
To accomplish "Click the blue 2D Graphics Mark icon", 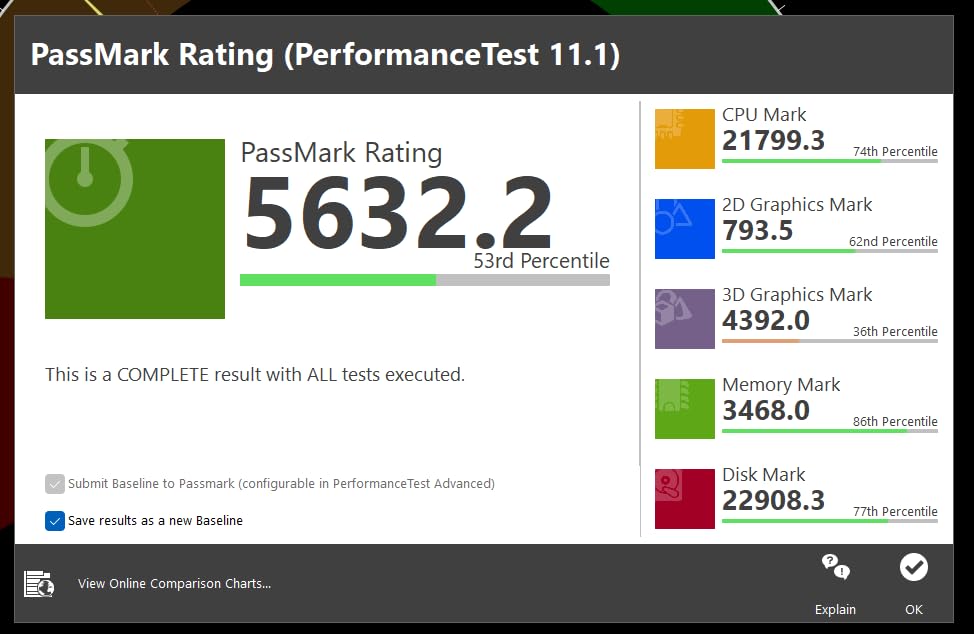I will click(x=685, y=229).
